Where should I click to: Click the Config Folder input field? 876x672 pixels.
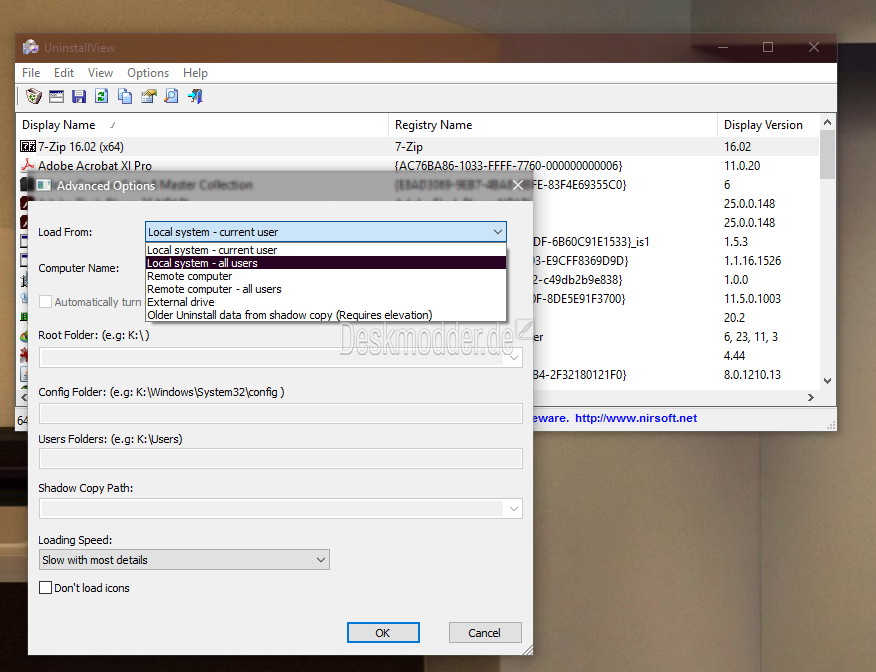(x=280, y=413)
